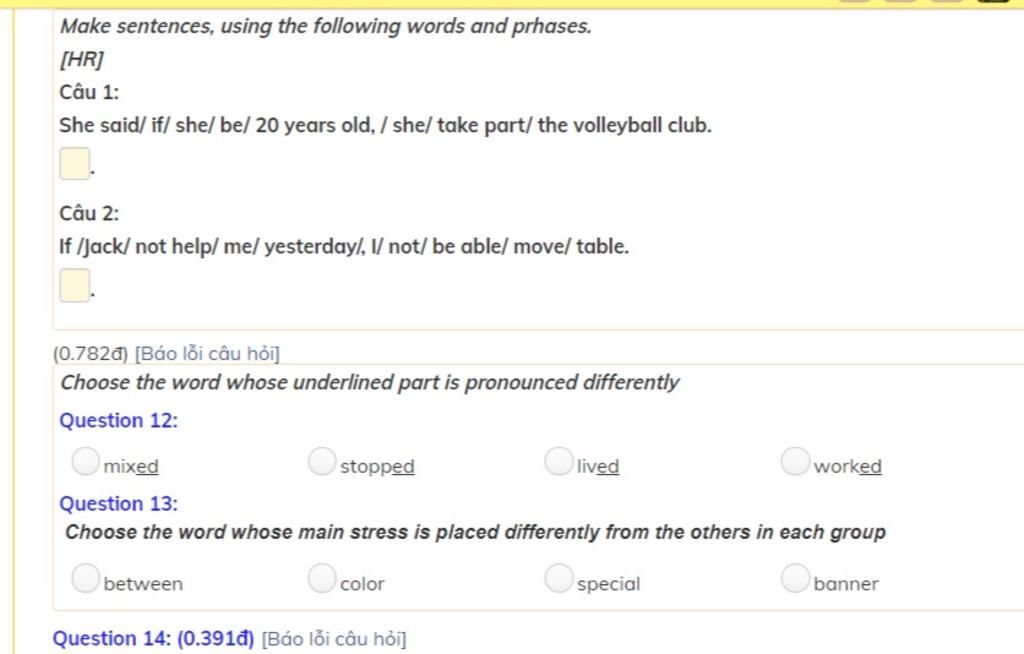Click the pronunciation instruction heading
Screen dimensions: 1024x654
370,382
